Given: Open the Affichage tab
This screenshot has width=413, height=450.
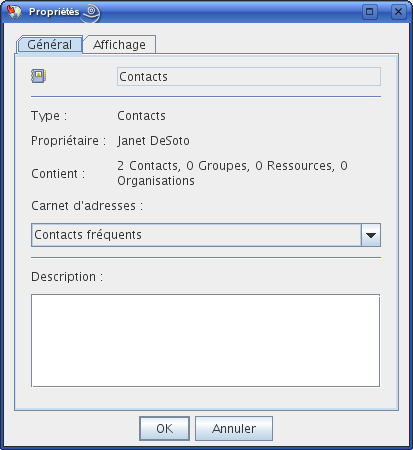Looking at the screenshot, I should pyautogui.click(x=119, y=45).
